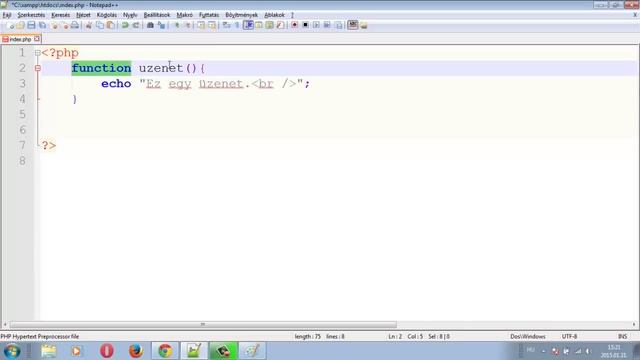Click the Function List toolbar icon
Image resolution: width=640 pixels, height=360 pixels.
coord(280,25)
